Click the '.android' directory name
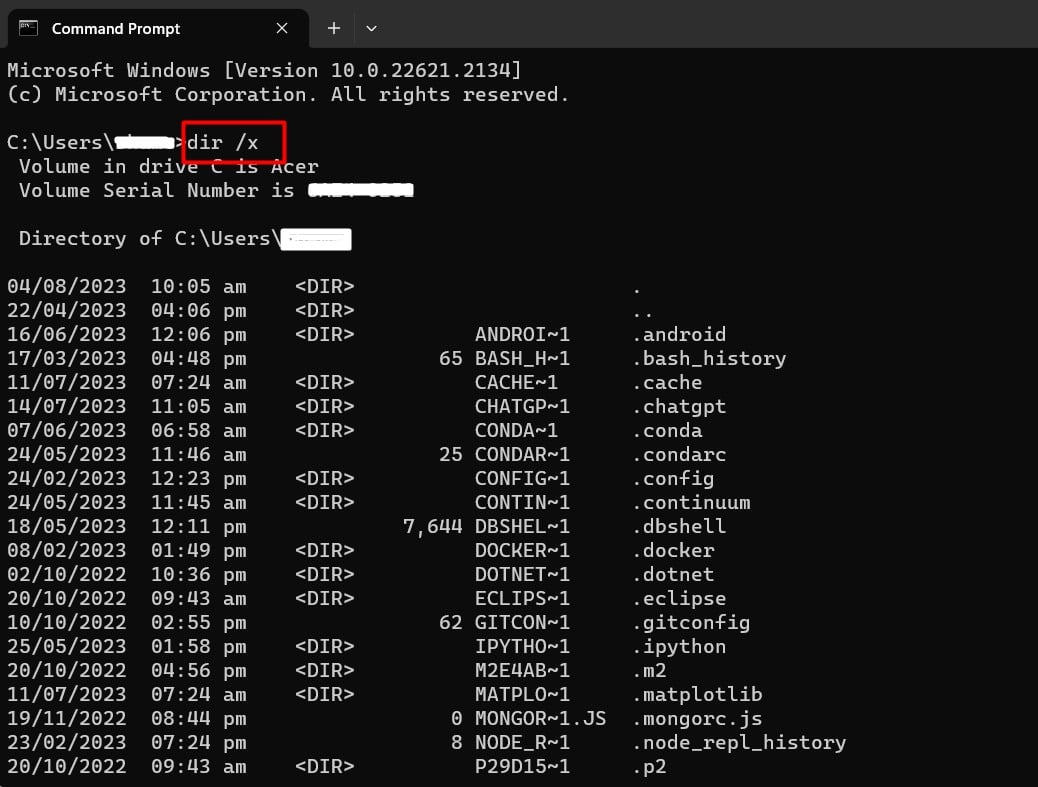 point(679,334)
